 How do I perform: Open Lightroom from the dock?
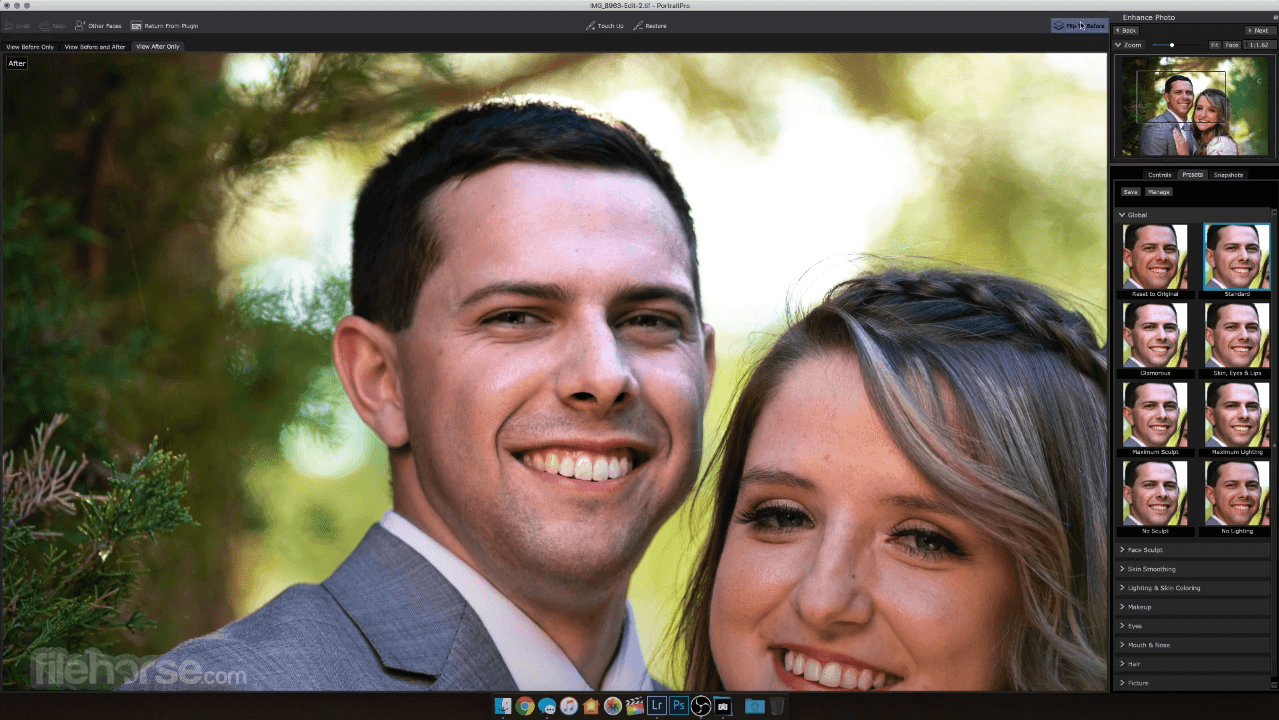click(657, 706)
